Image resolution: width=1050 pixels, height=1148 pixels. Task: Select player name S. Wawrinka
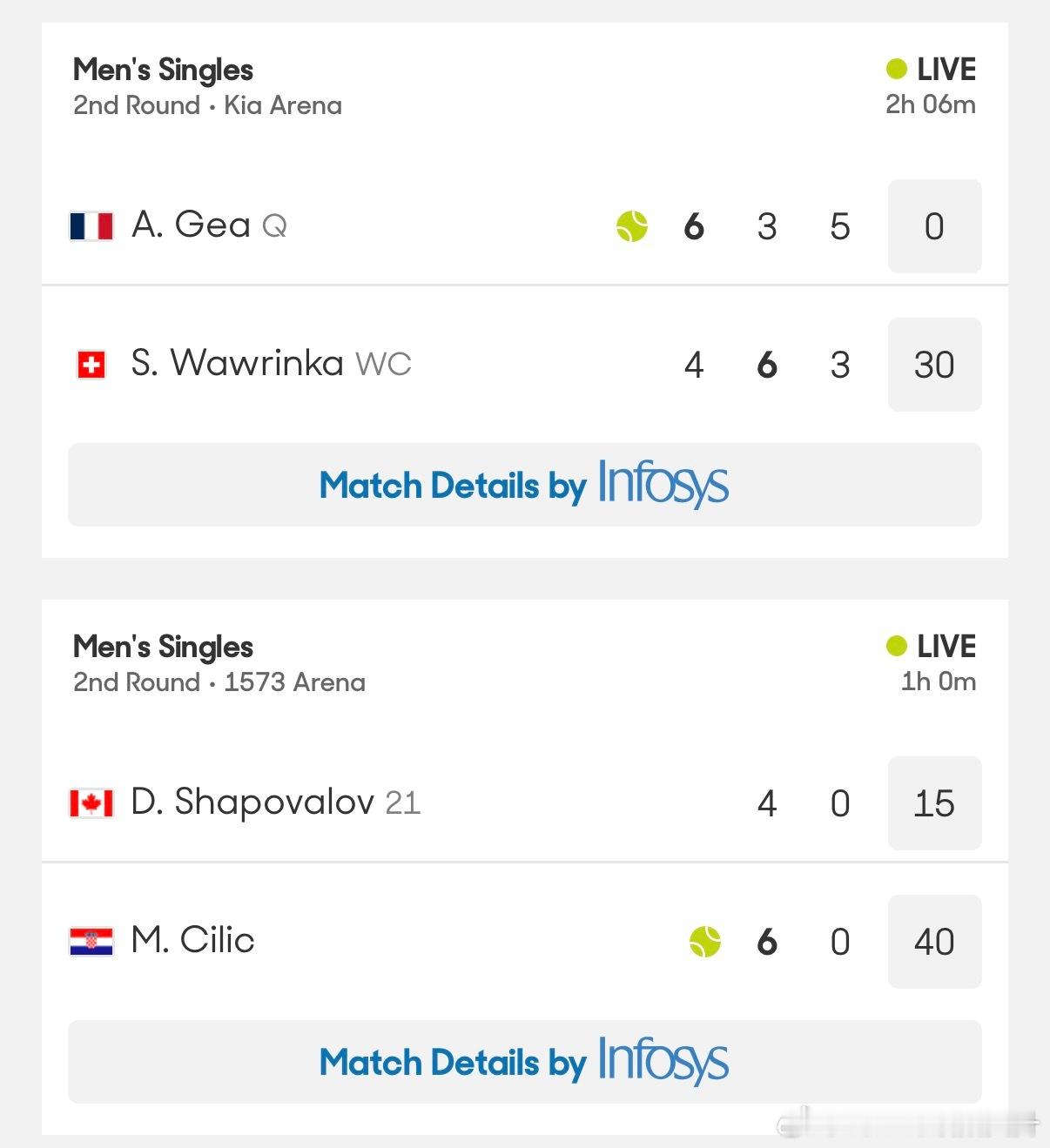point(237,364)
